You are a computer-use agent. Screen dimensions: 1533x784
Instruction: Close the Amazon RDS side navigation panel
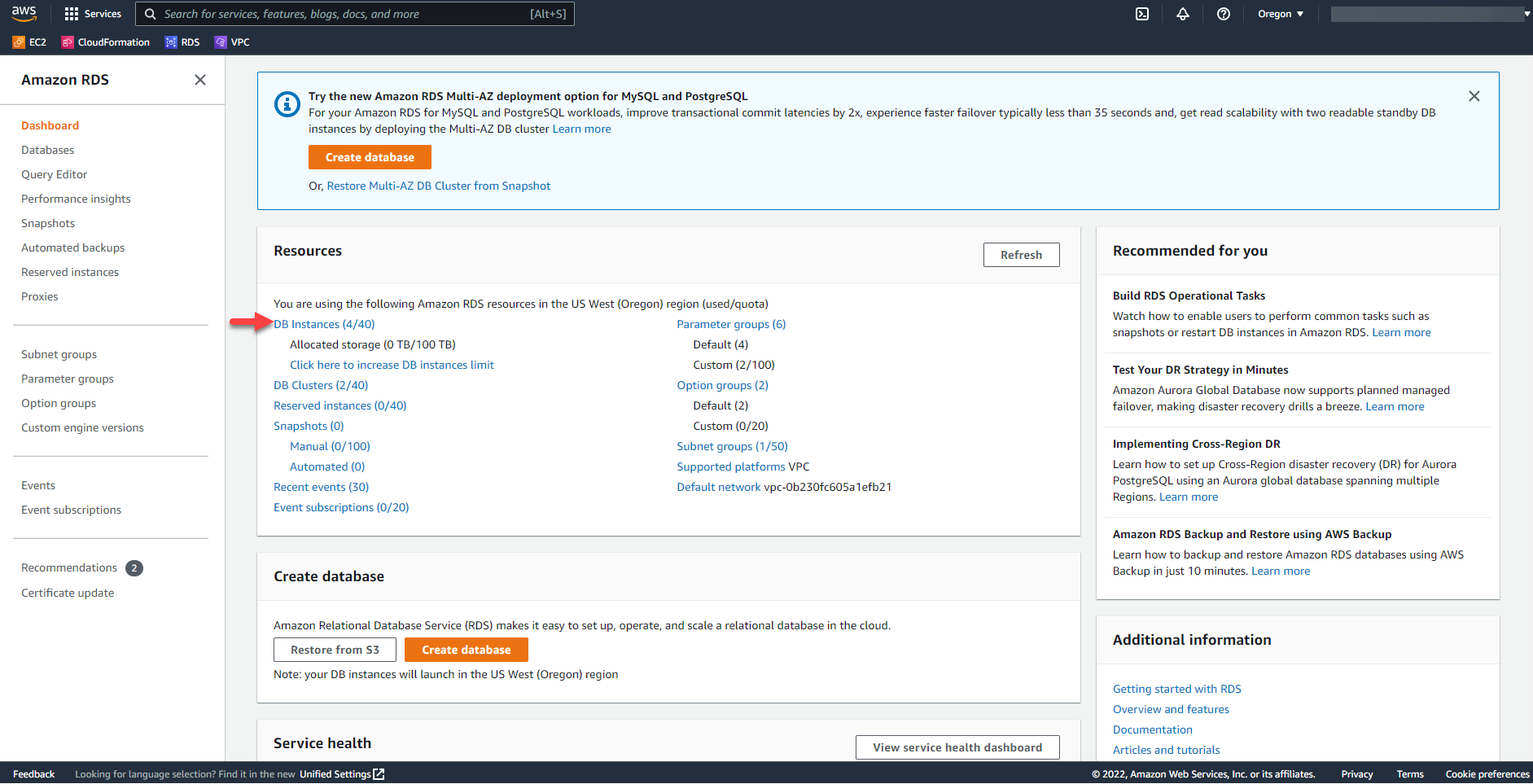pyautogui.click(x=200, y=80)
